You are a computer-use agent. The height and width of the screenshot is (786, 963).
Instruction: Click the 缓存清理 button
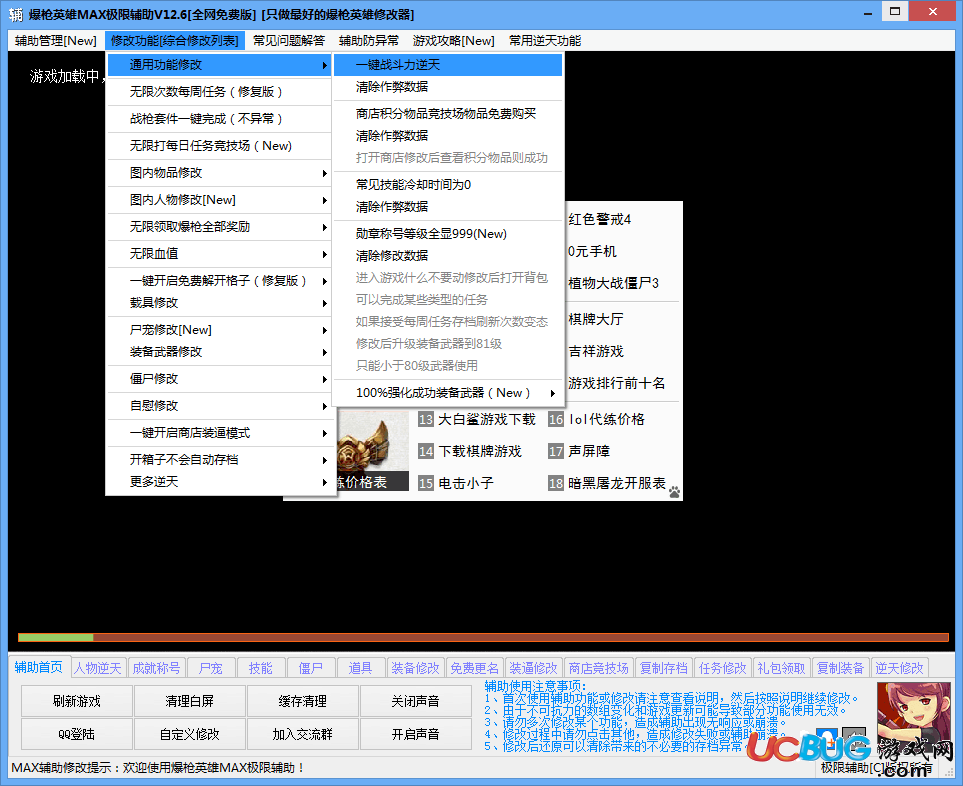coord(303,701)
